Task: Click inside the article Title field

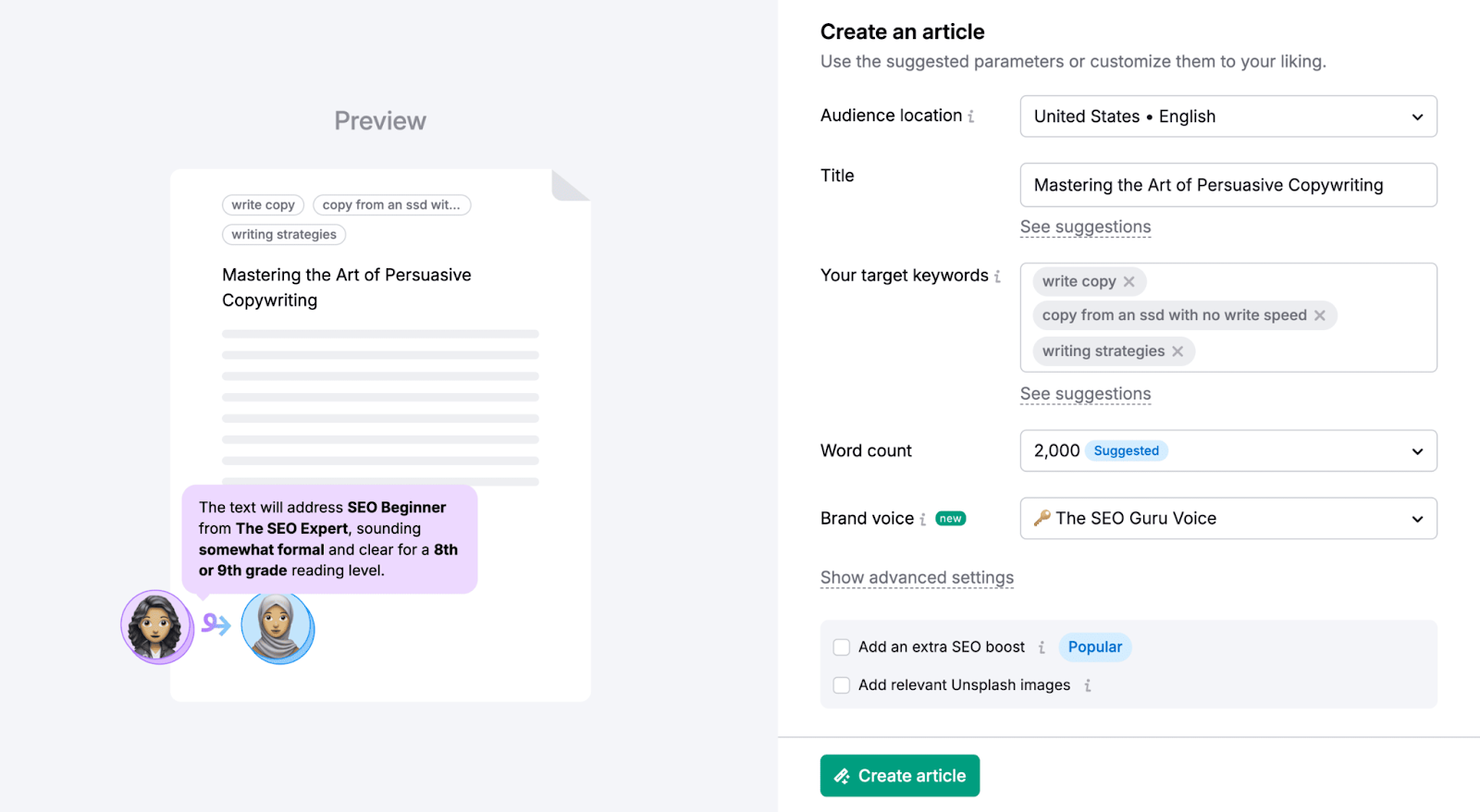Action: click(1227, 185)
